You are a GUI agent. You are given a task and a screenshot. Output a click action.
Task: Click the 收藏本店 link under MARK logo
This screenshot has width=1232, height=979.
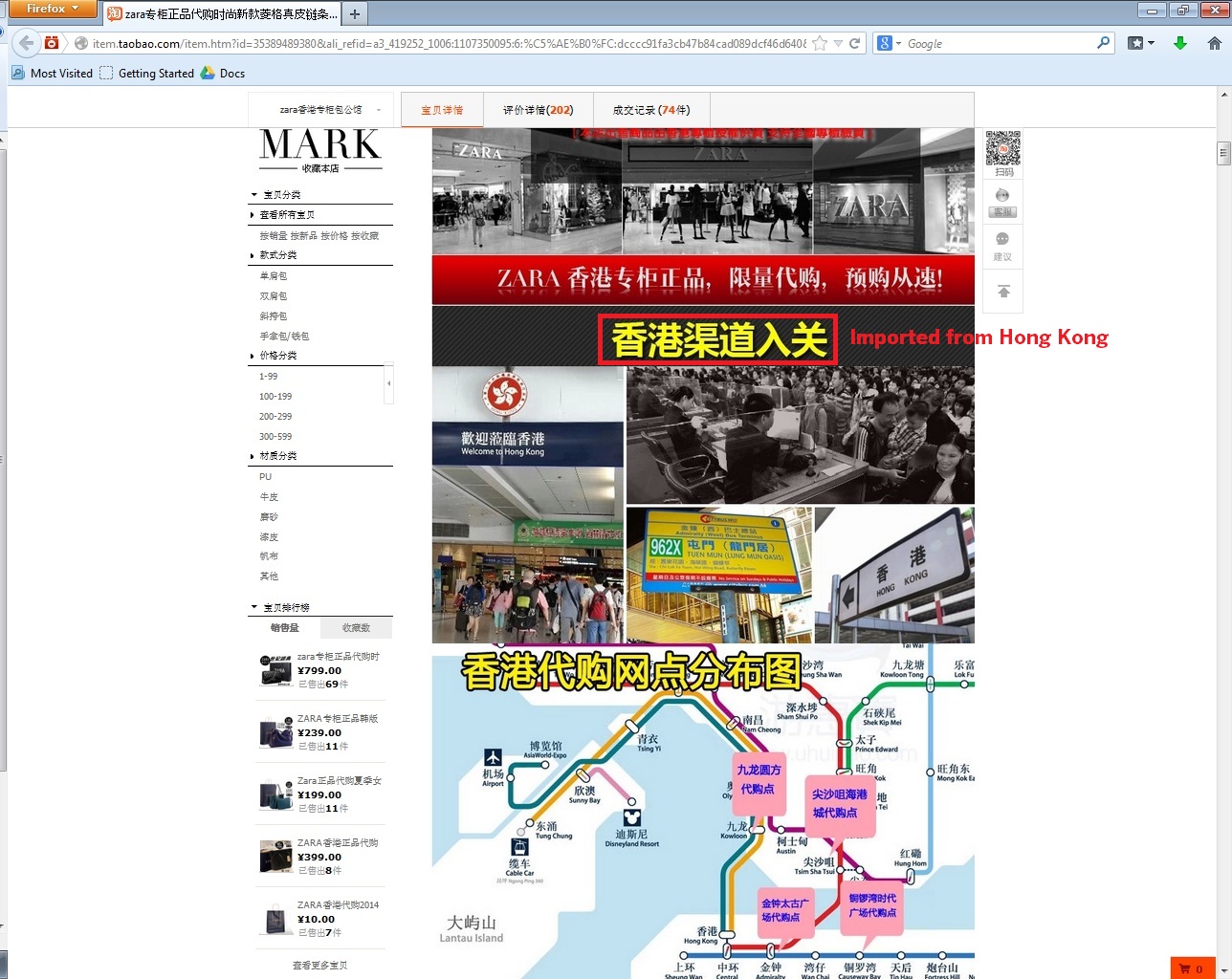click(x=320, y=168)
